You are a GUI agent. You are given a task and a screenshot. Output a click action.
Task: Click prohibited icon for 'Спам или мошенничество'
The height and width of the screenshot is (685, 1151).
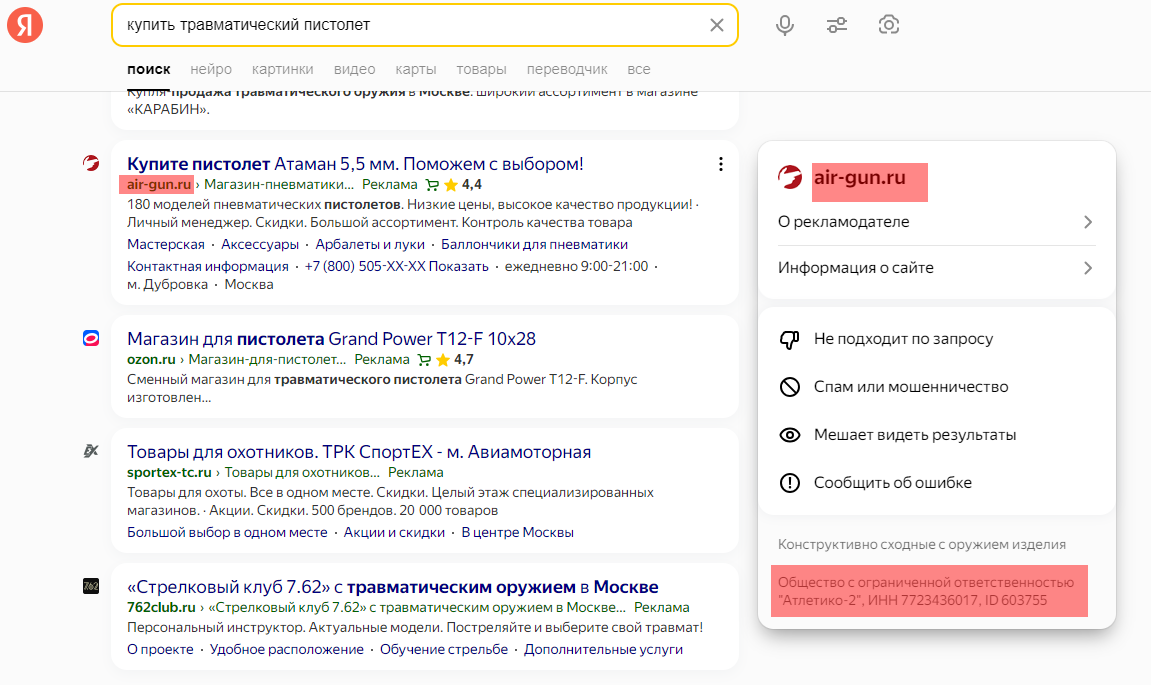[790, 387]
